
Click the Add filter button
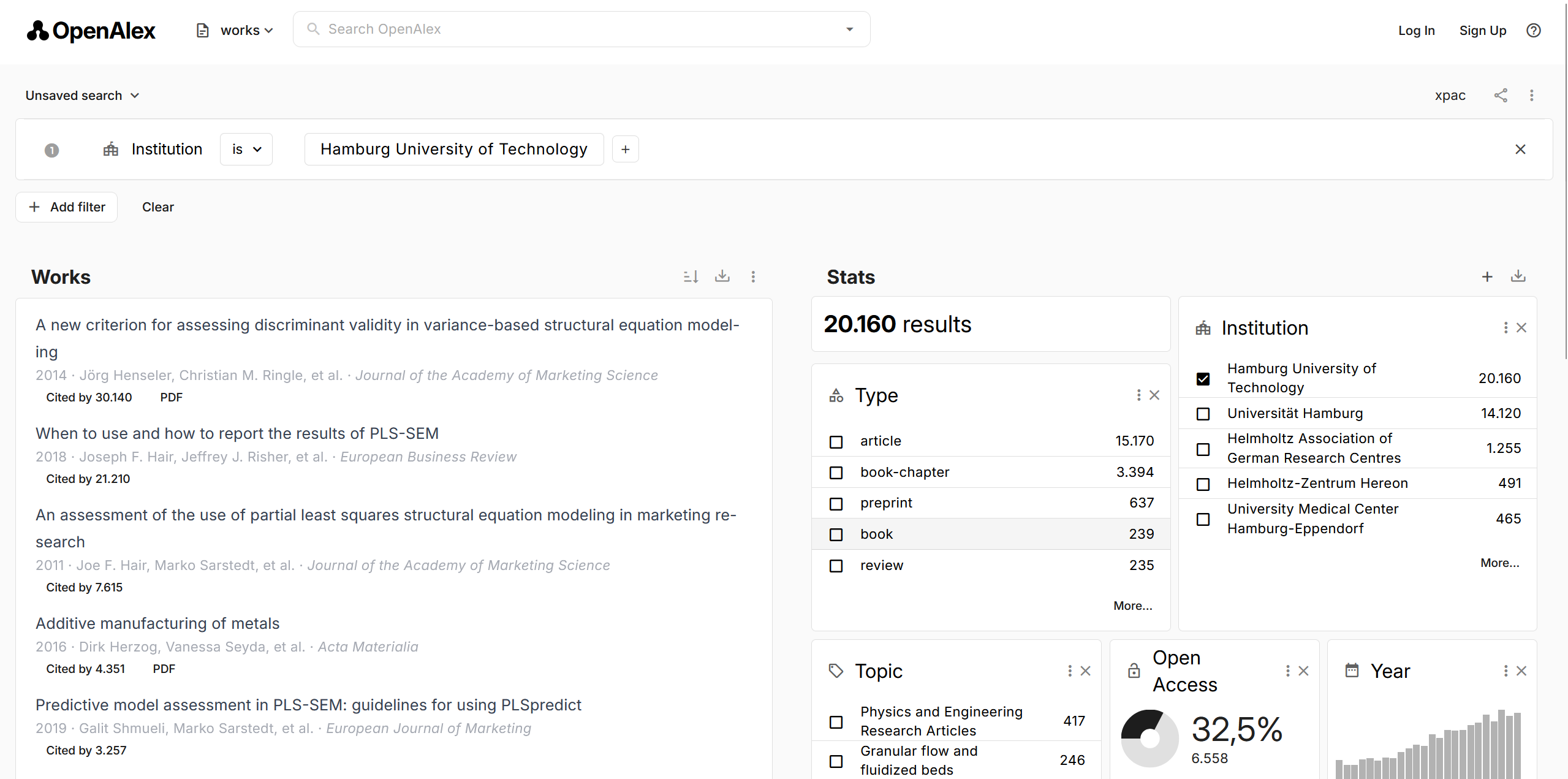[66, 207]
